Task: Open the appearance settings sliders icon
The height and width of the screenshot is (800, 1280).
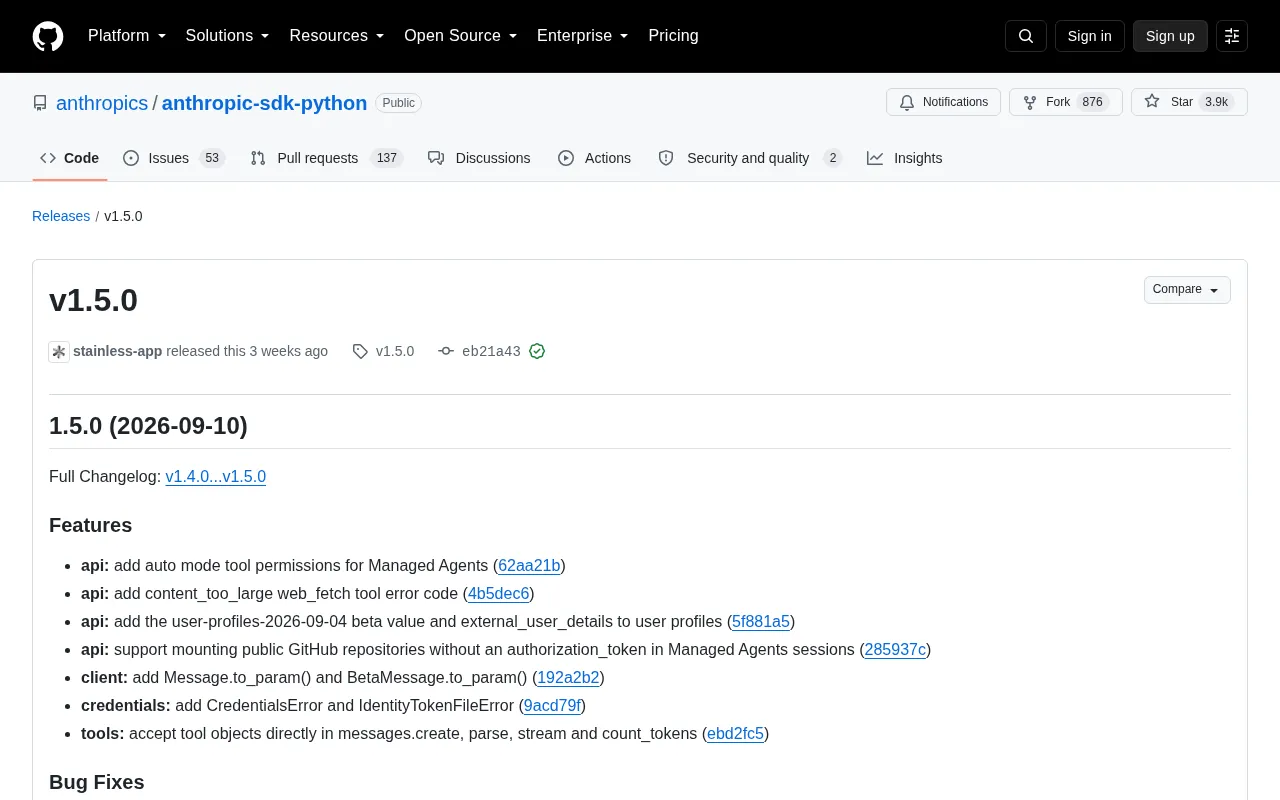Action: (x=1232, y=36)
